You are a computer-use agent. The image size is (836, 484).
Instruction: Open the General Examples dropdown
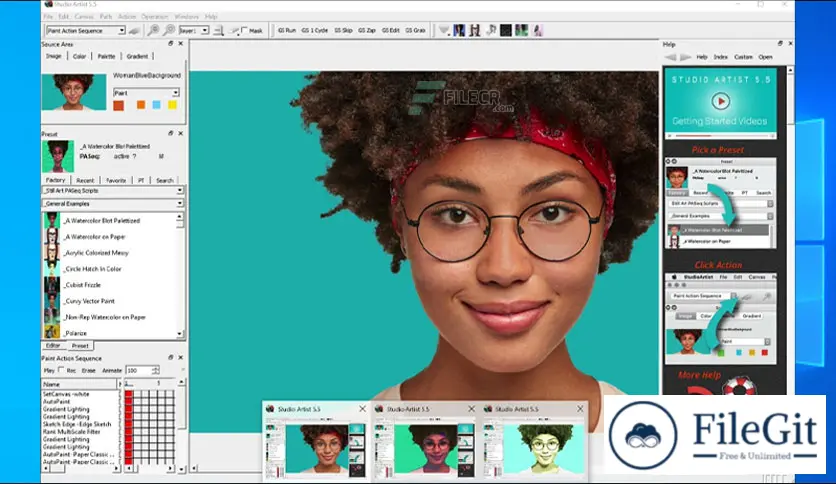(180, 204)
